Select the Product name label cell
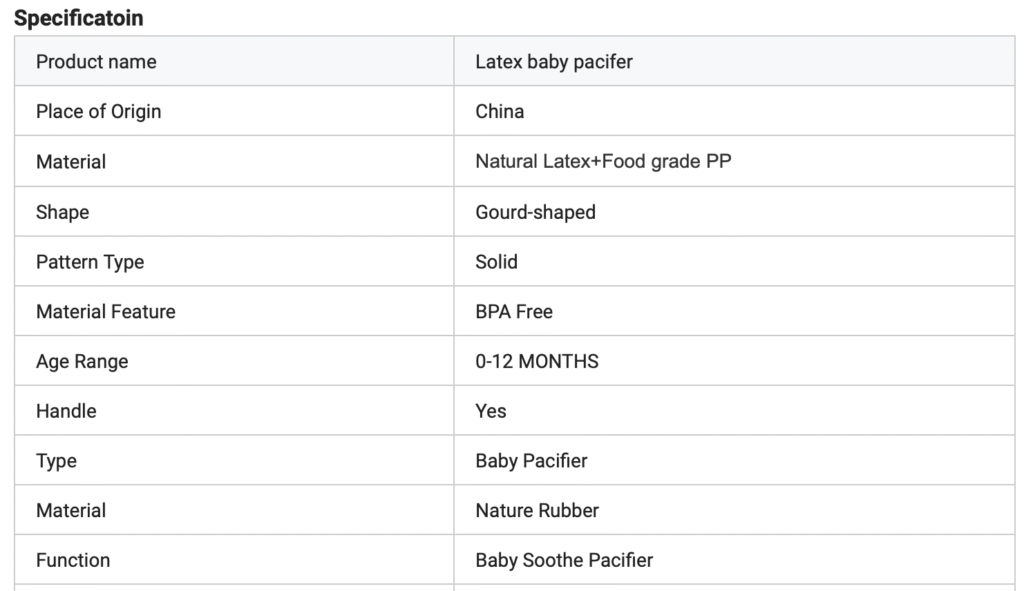 click(96, 62)
